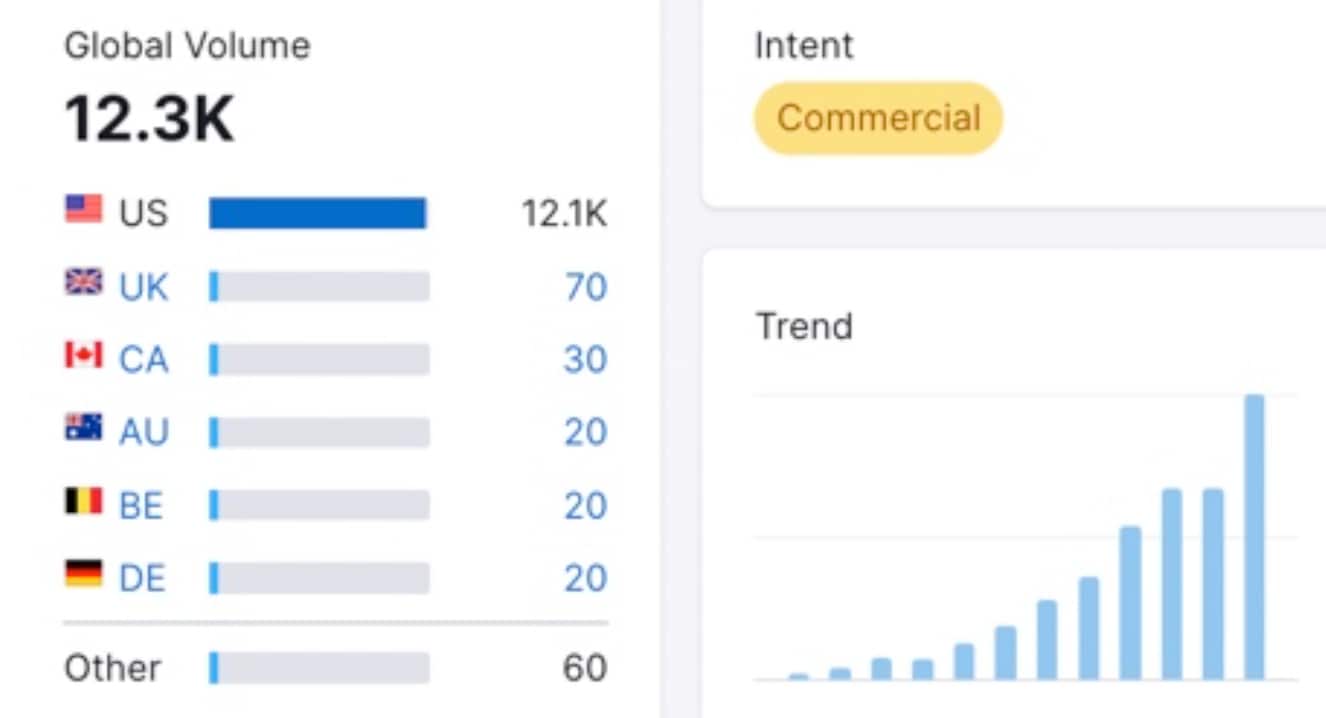This screenshot has width=1326, height=718.
Task: Click the Other volume bar
Action: pos(319,668)
